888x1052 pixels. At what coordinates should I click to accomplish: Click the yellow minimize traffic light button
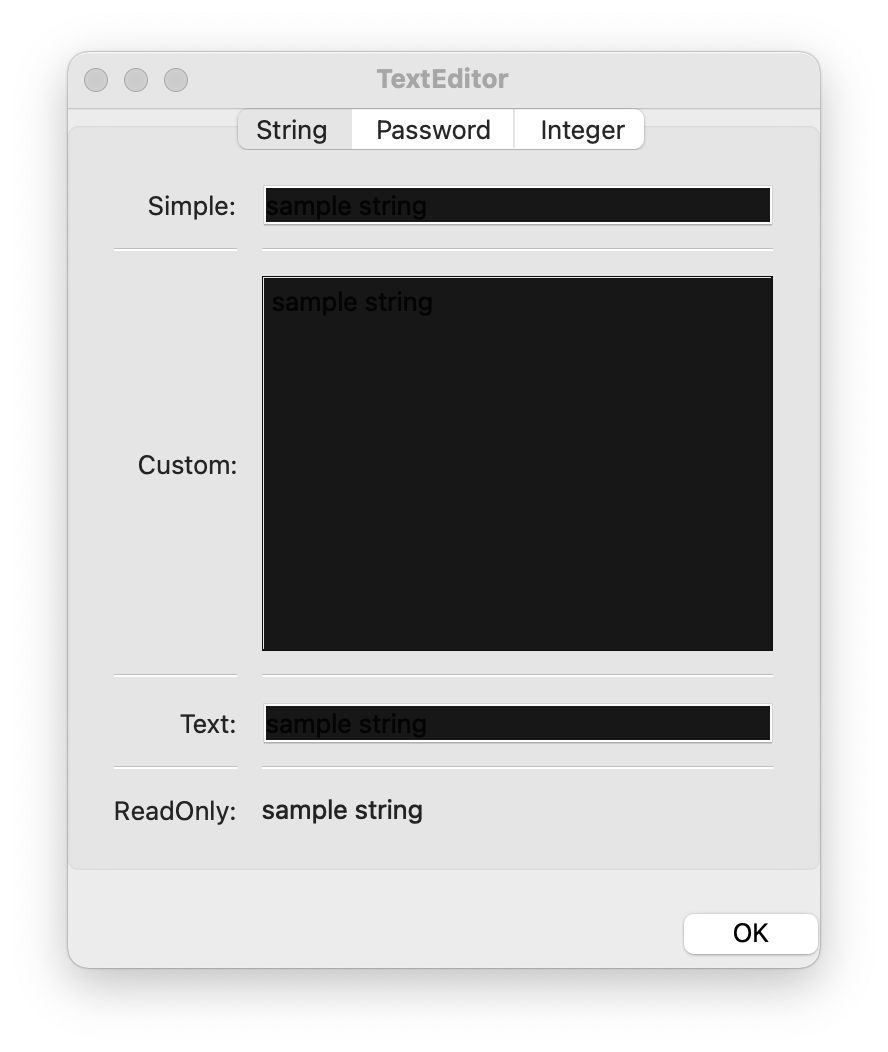136,79
